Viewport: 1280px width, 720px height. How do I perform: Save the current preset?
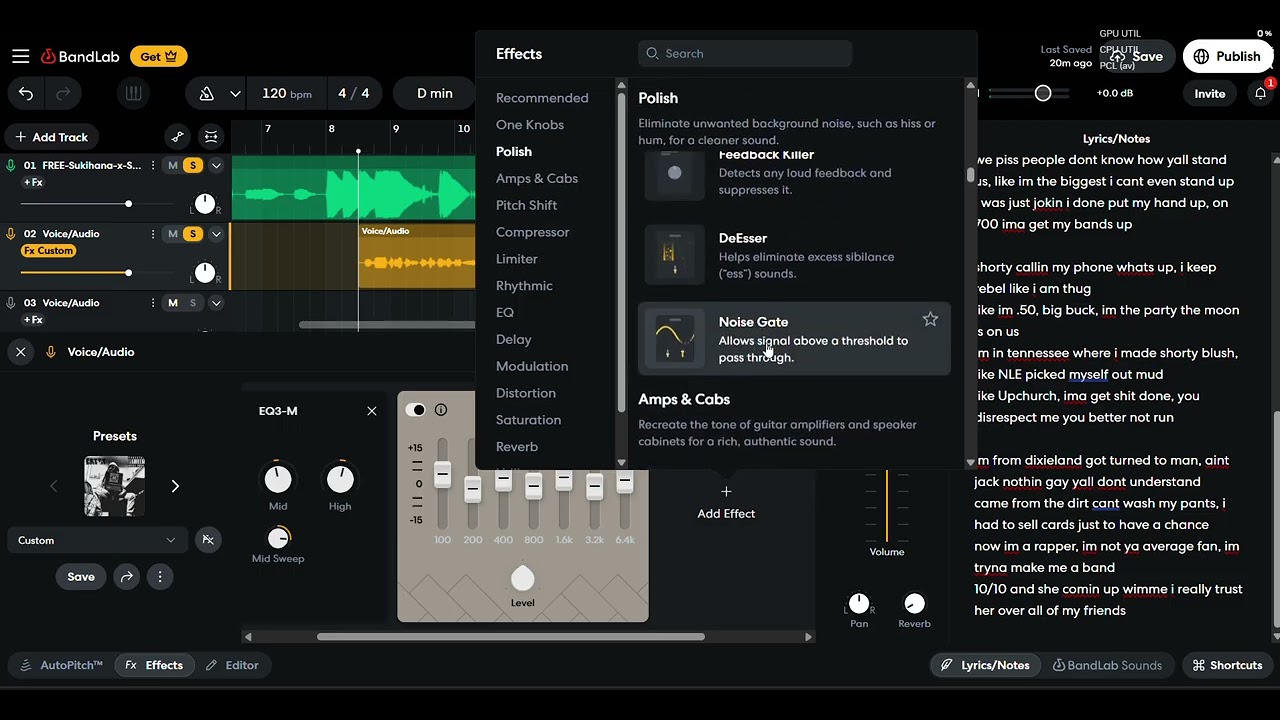click(81, 576)
